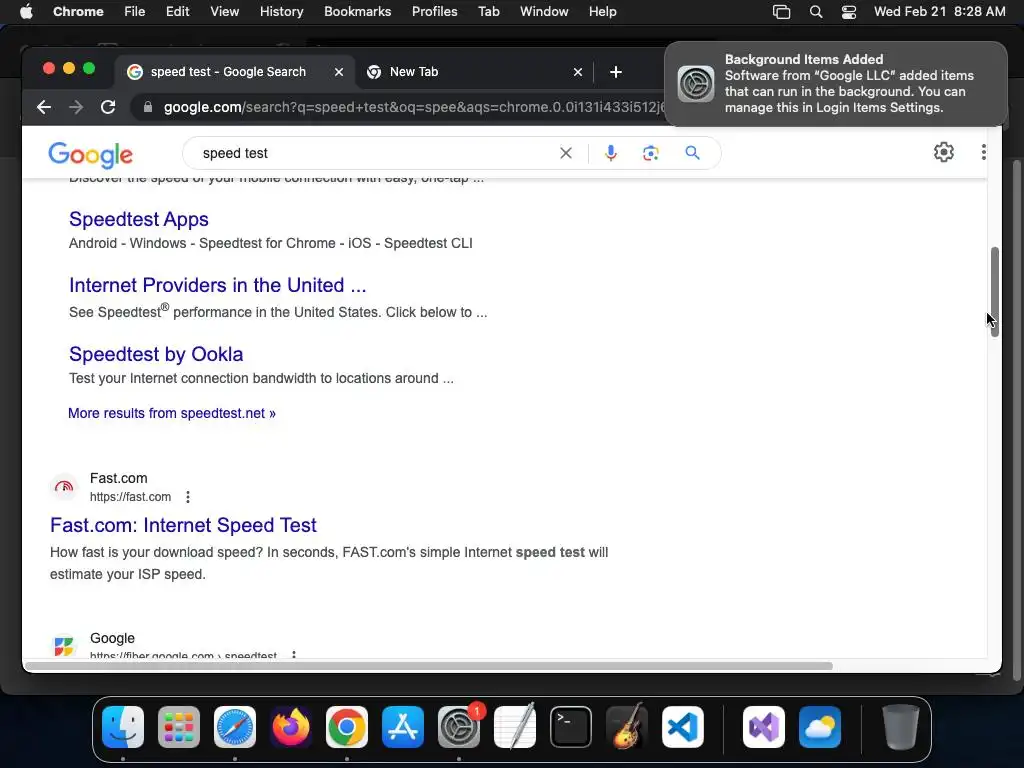
Task: Open Google apps dots menu
Action: [984, 152]
